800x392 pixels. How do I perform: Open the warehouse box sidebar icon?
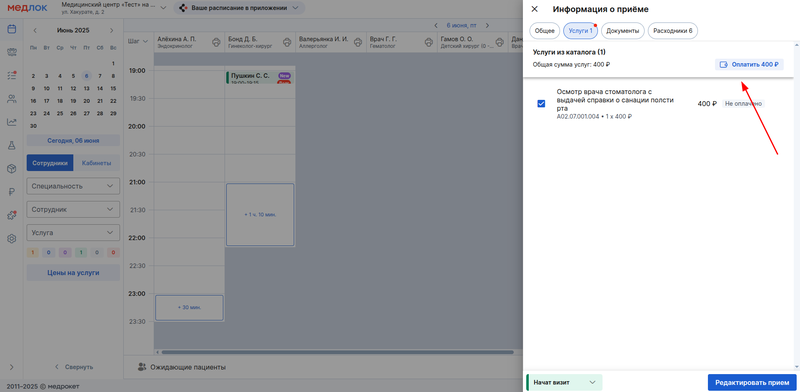[x=11, y=168]
